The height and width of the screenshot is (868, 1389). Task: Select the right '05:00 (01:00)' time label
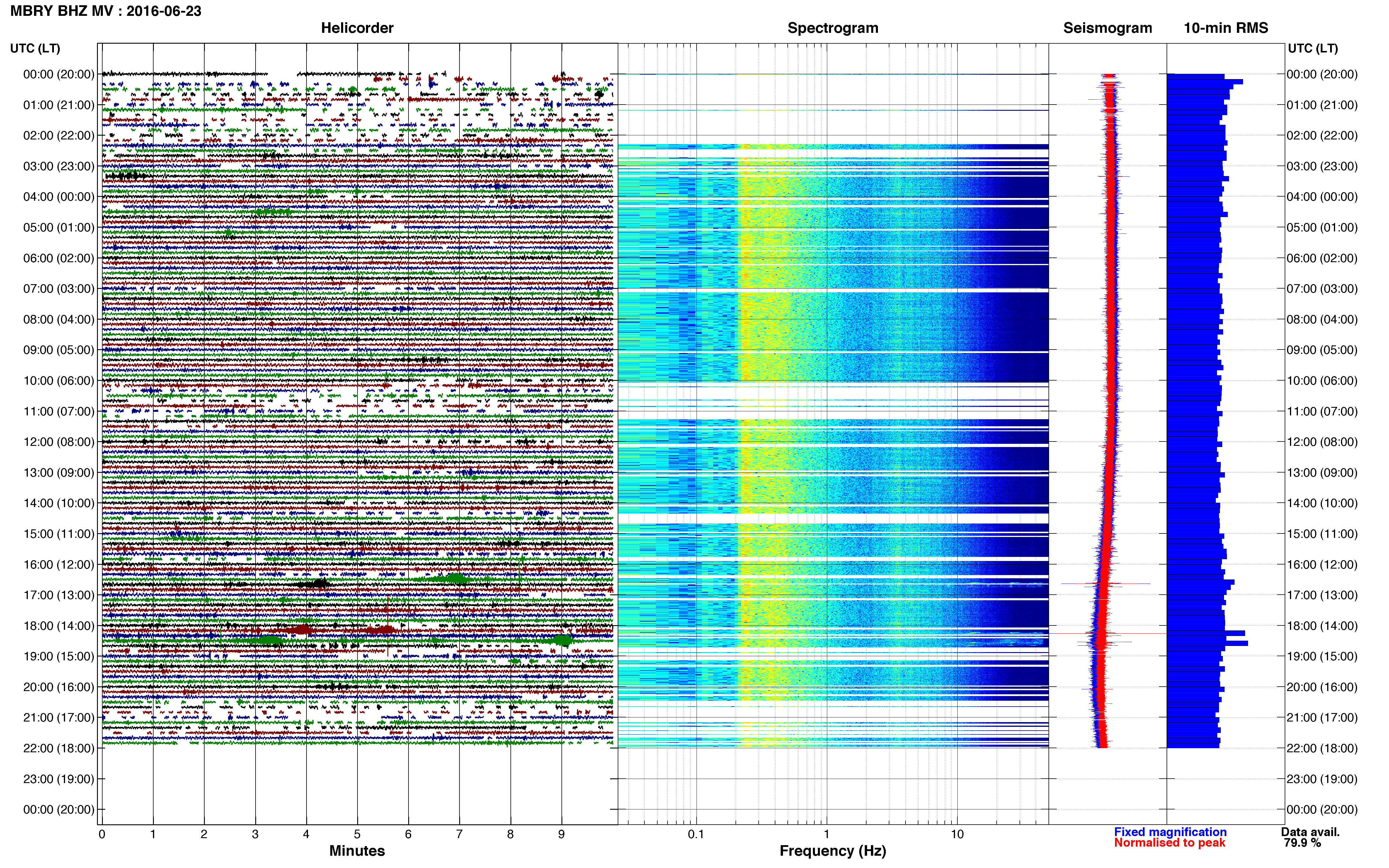pos(1322,227)
